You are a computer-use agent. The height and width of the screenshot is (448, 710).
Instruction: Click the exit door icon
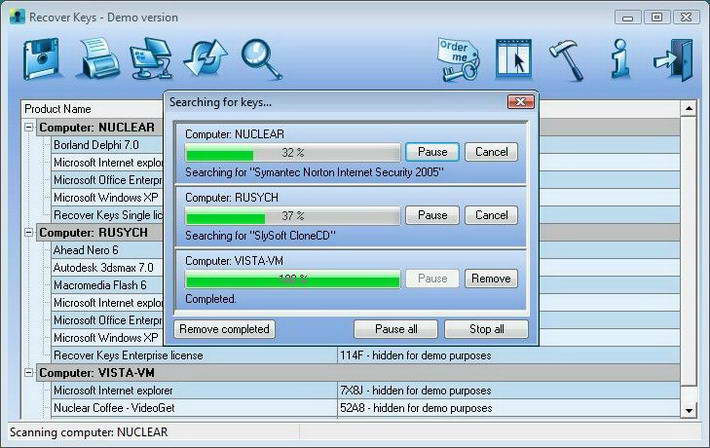pyautogui.click(x=673, y=60)
